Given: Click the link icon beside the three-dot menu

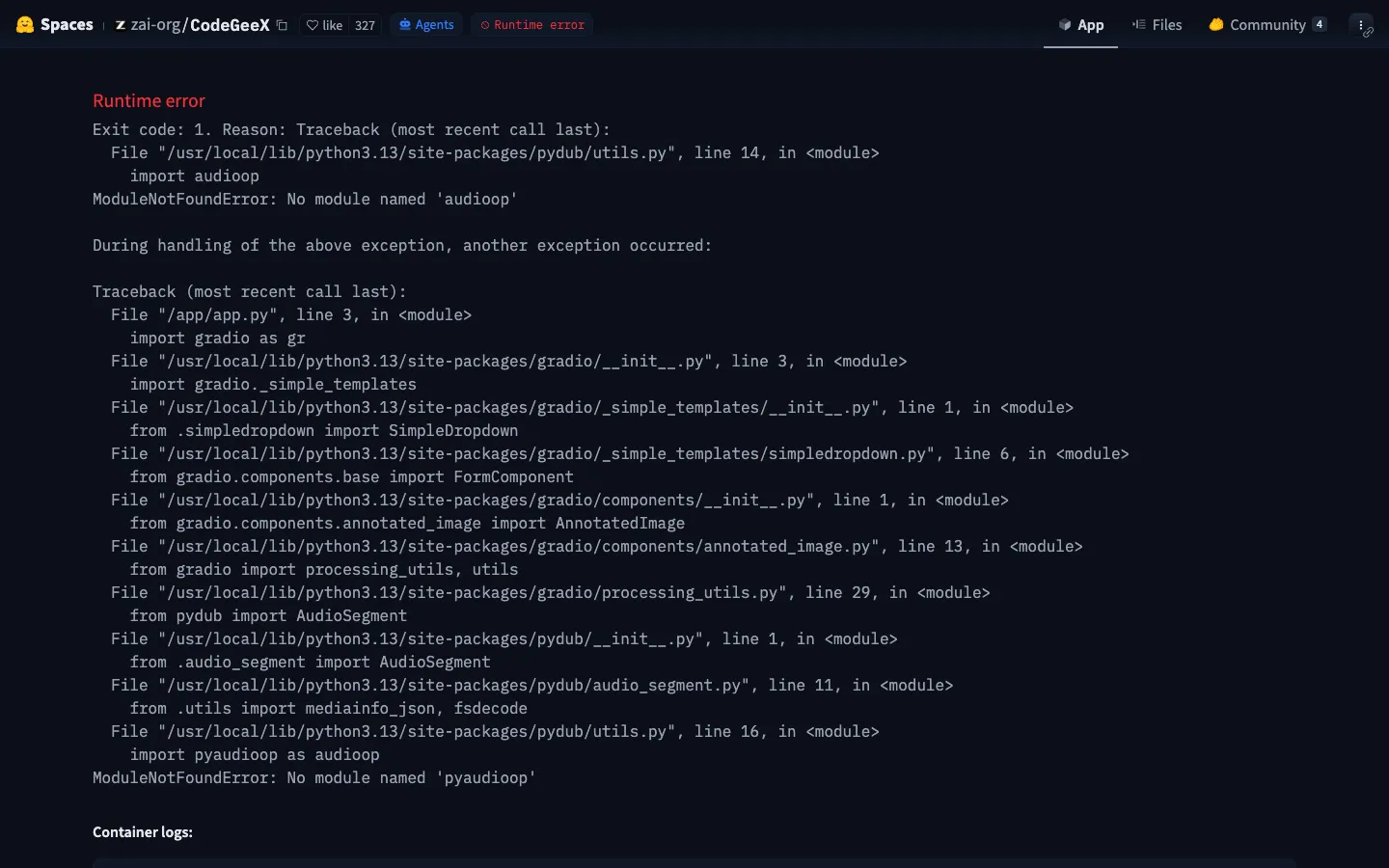Looking at the screenshot, I should [x=1368, y=33].
